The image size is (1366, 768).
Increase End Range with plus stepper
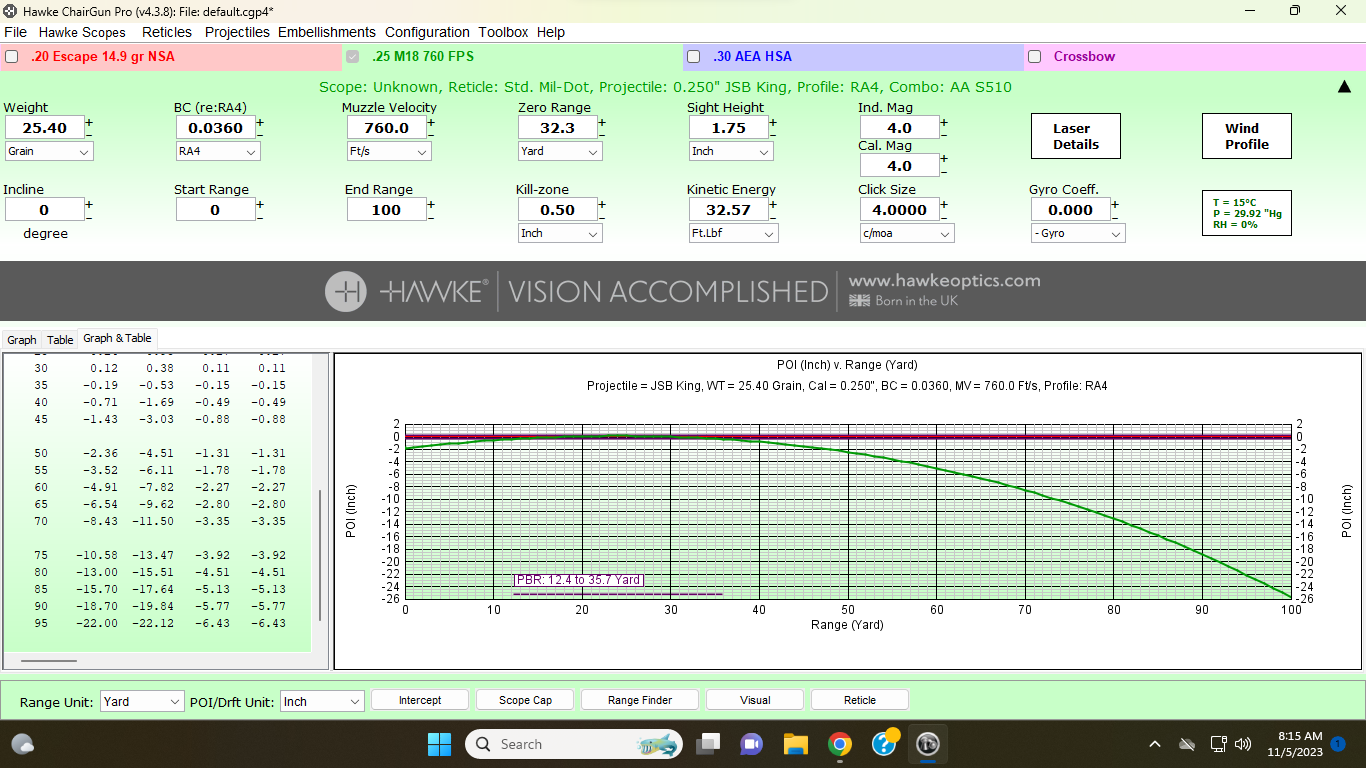click(x=431, y=205)
